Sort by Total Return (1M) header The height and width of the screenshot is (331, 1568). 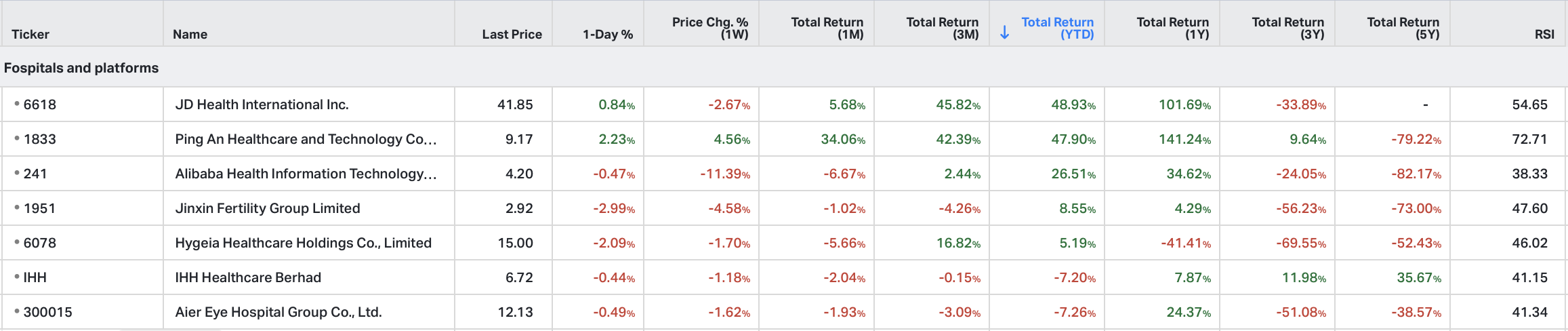pyautogui.click(x=827, y=28)
